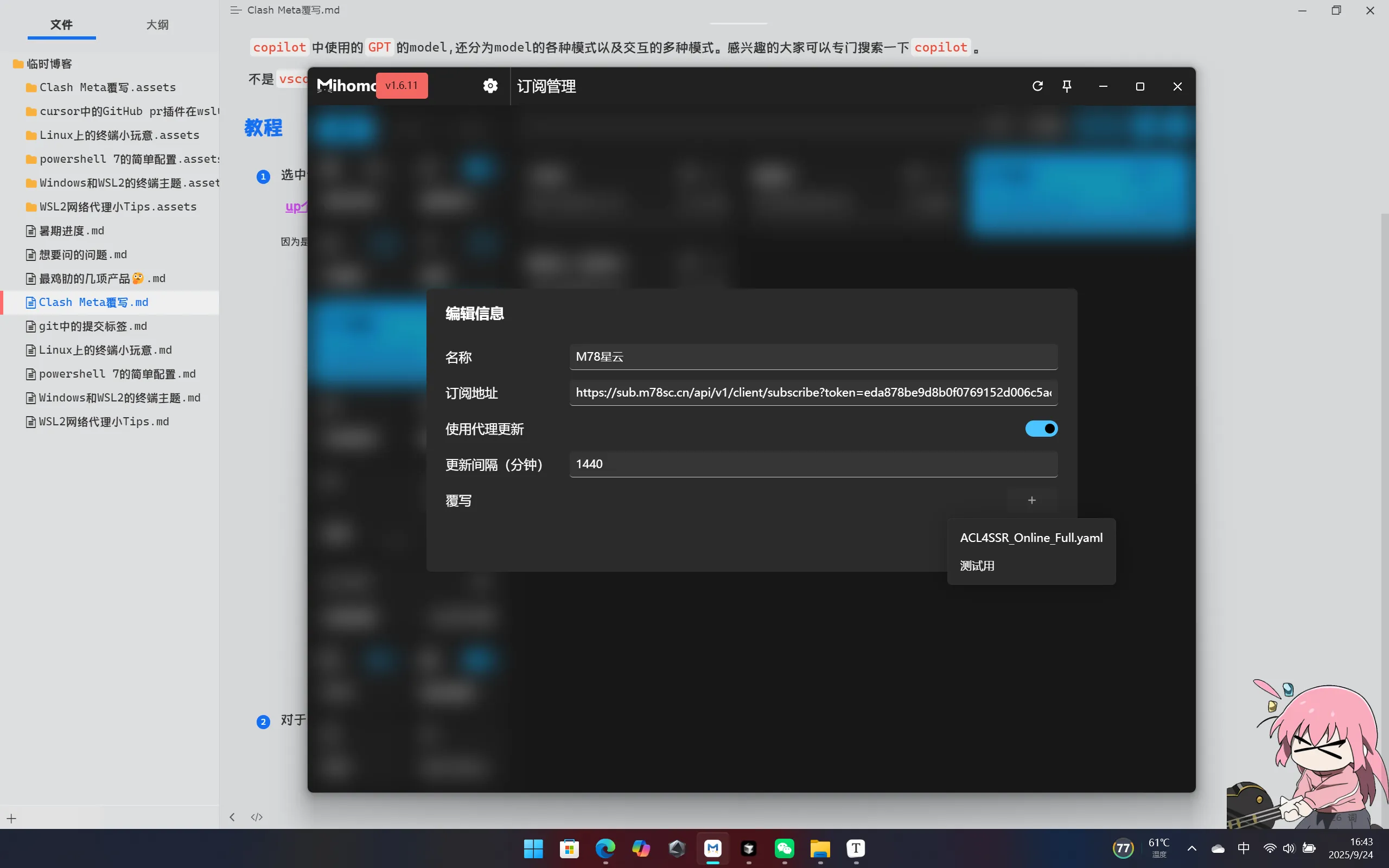This screenshot has width=1389, height=868.
Task: Create a new file with the sidebar plus icon
Action: (x=11, y=818)
